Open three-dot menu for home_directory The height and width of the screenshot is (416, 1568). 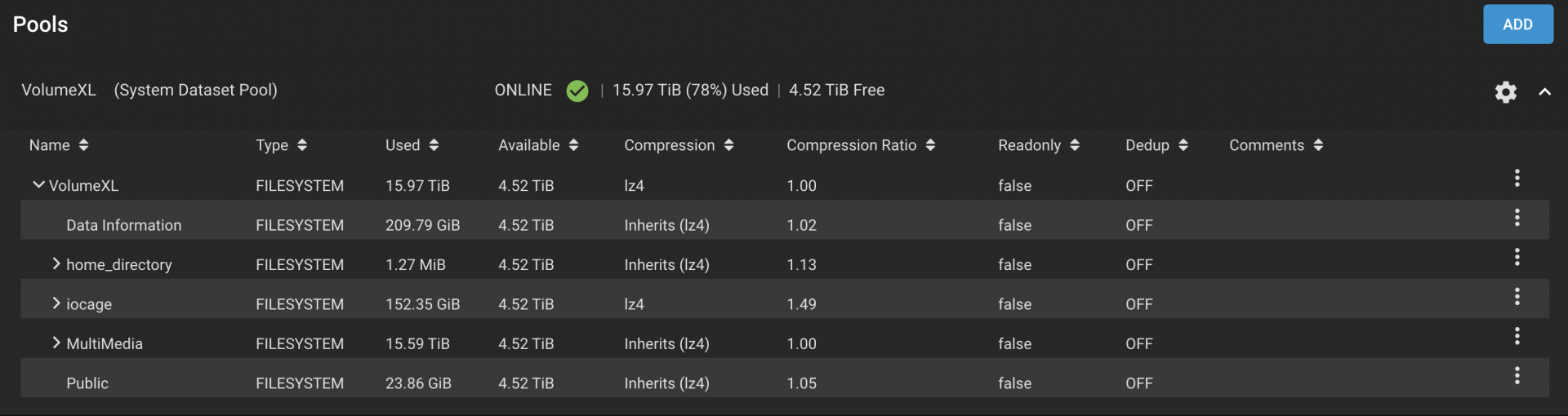1517,257
